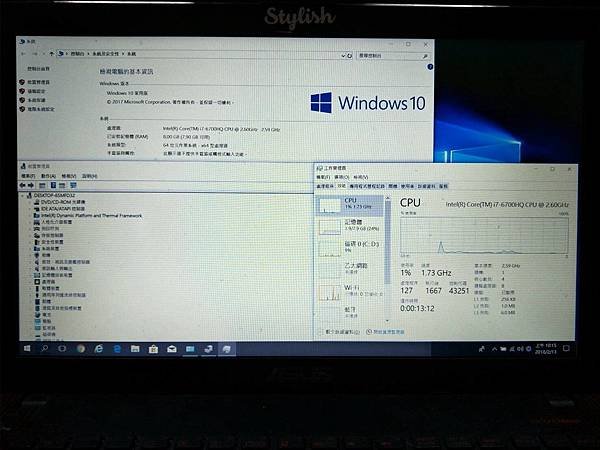Switch to Task Manager users tab

tap(407, 186)
